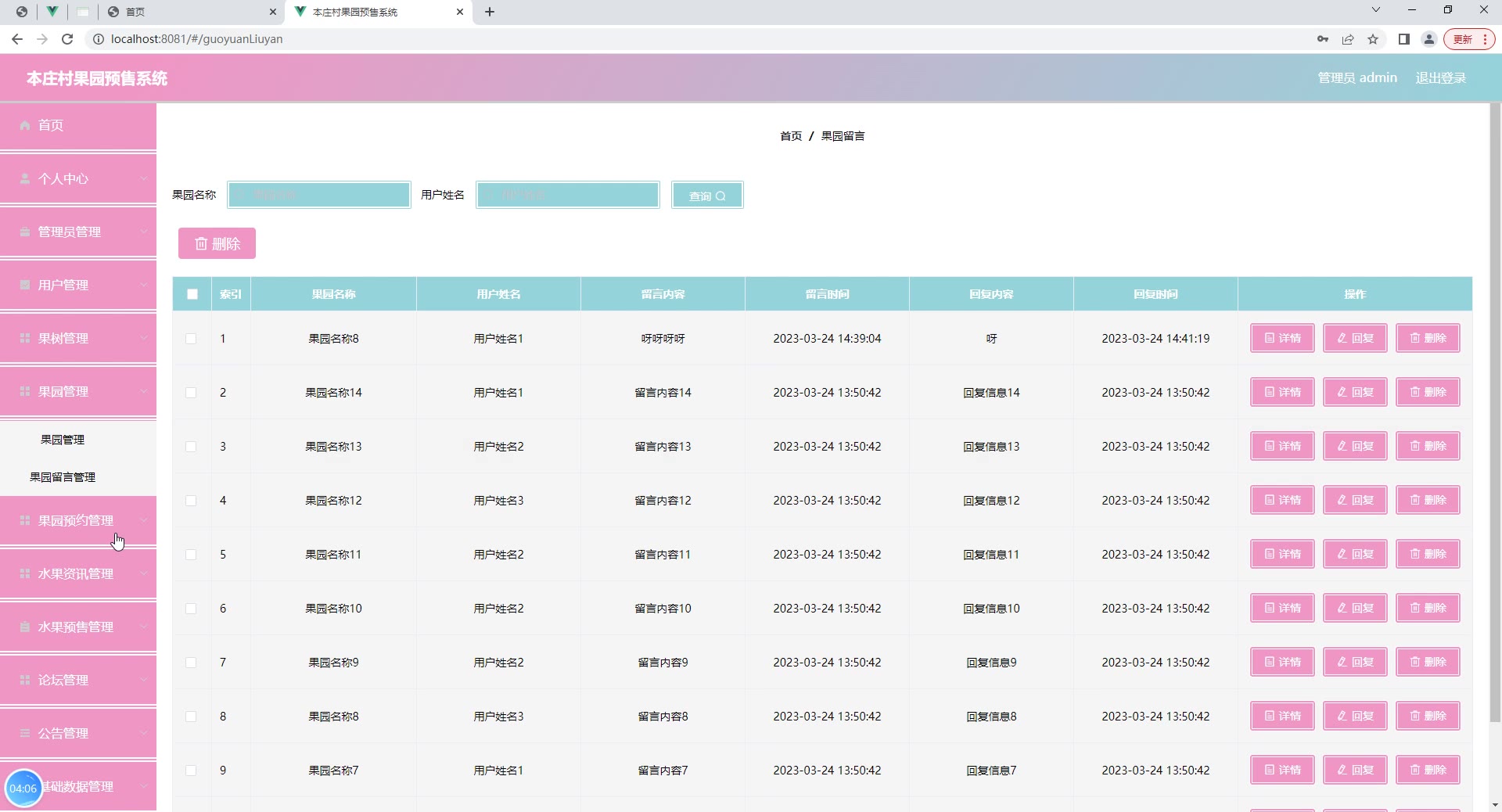Image resolution: width=1502 pixels, height=812 pixels.
Task: Delete the 果园名称12 message row
Action: click(x=1428, y=500)
